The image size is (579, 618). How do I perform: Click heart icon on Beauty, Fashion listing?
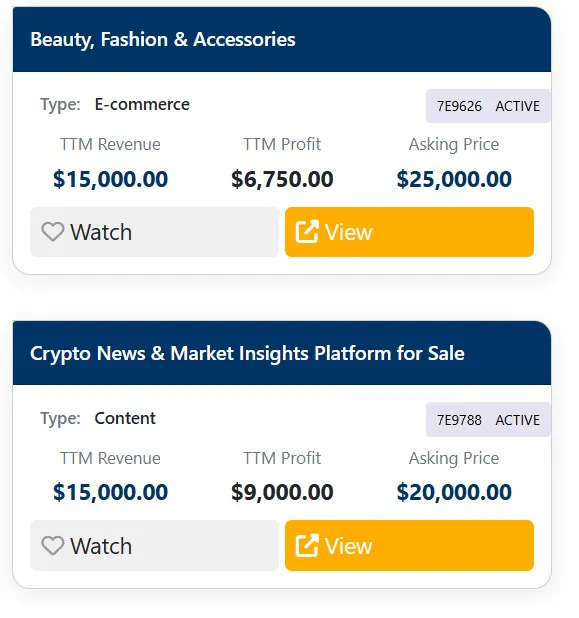pyautogui.click(x=52, y=232)
